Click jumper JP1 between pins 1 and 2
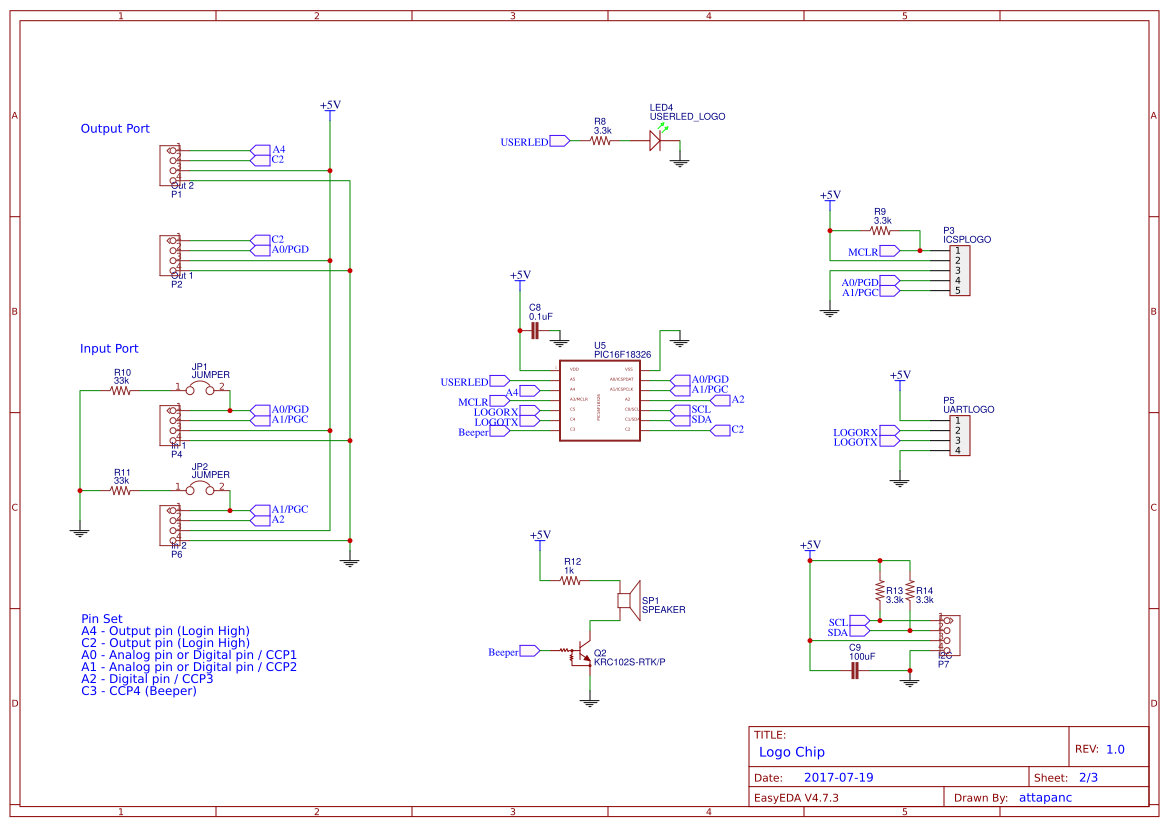Viewport: 1169px width, 827px height. coord(198,385)
